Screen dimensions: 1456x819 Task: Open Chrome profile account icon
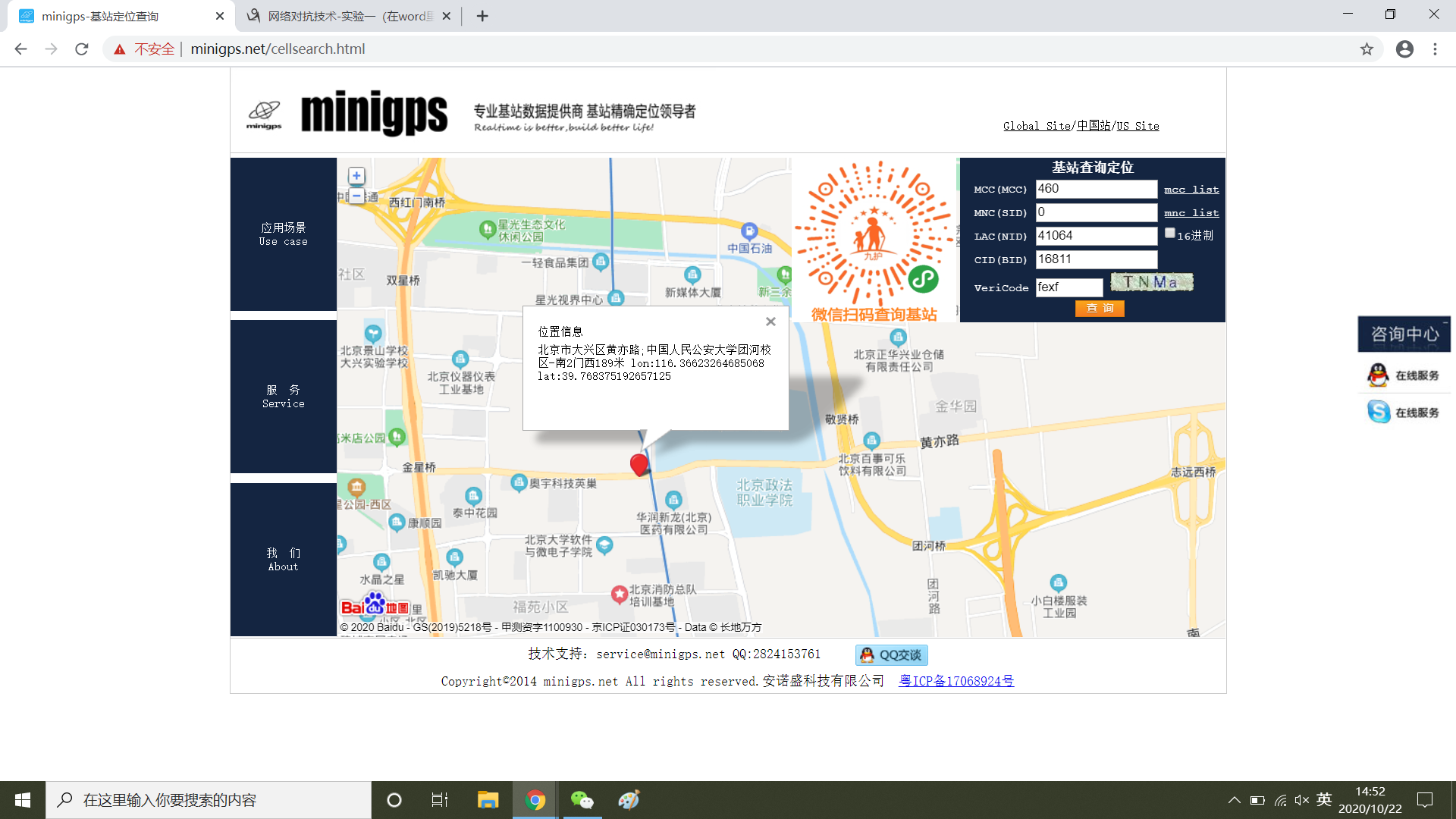1404,49
